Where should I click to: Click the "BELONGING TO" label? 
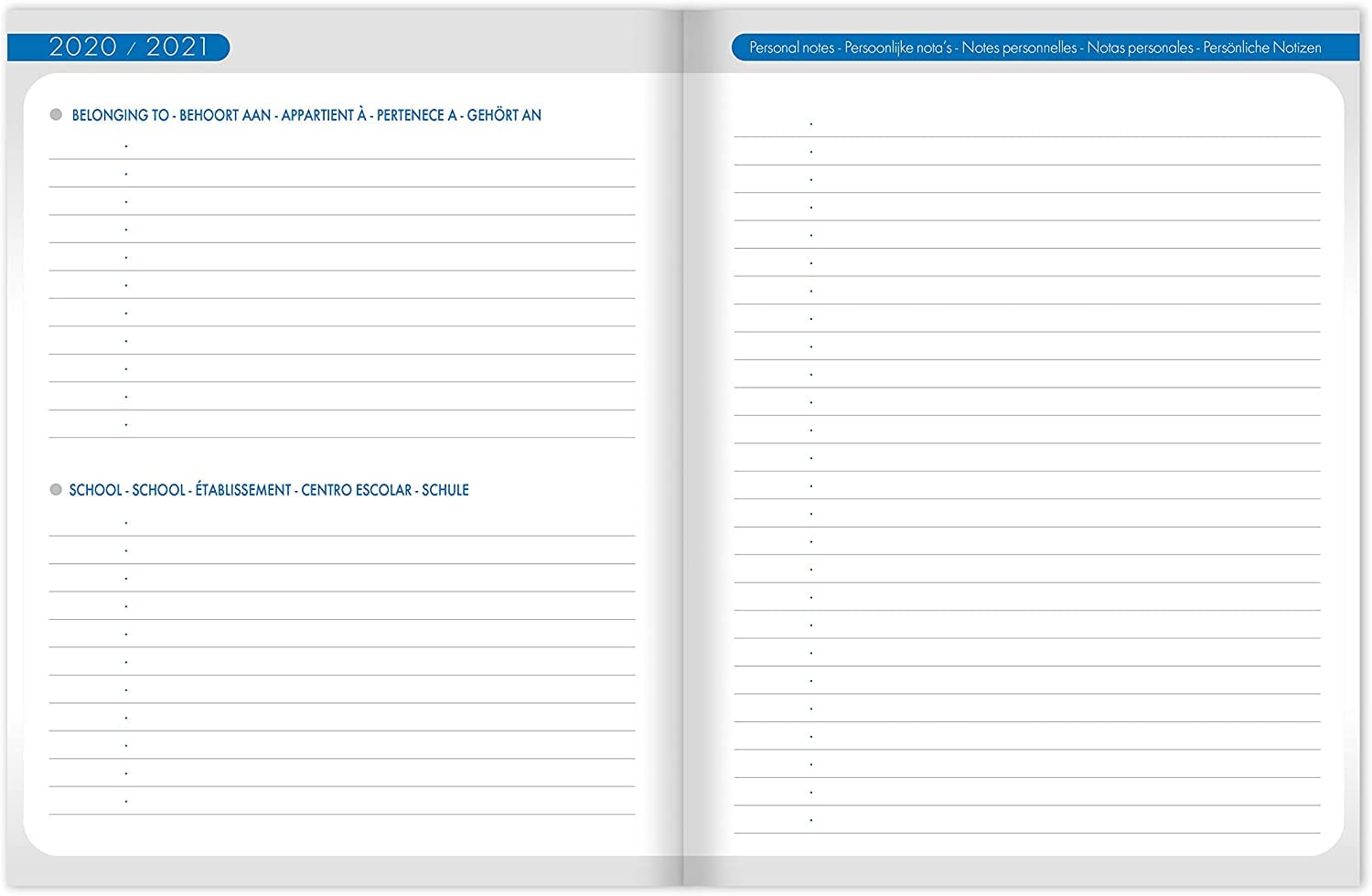[x=121, y=115]
